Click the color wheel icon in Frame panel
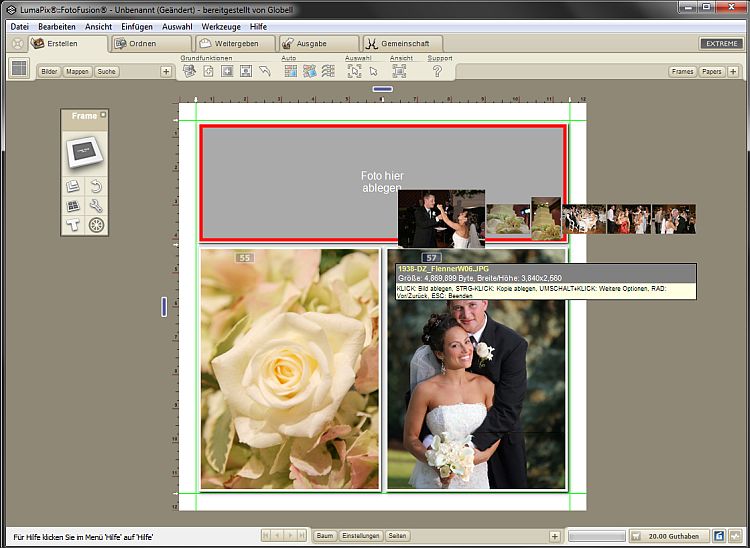This screenshot has height=548, width=750. coord(96,225)
